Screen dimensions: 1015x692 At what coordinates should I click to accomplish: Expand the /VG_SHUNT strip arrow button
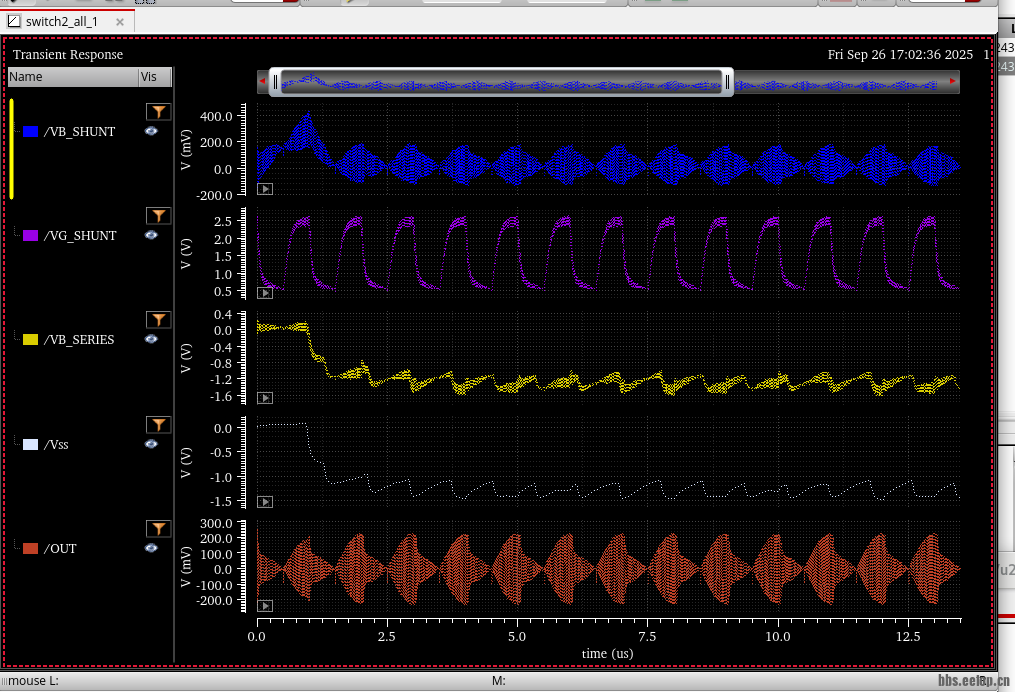tap(265, 293)
